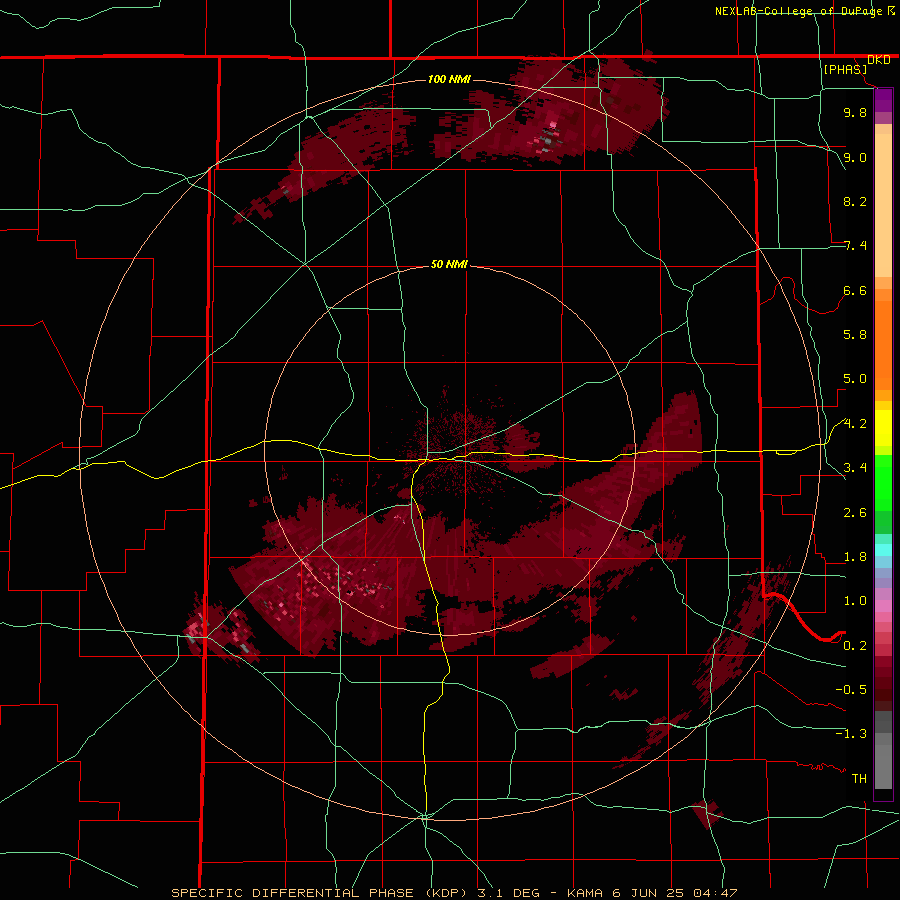Click the 6.6 scale label

pyautogui.click(x=855, y=290)
